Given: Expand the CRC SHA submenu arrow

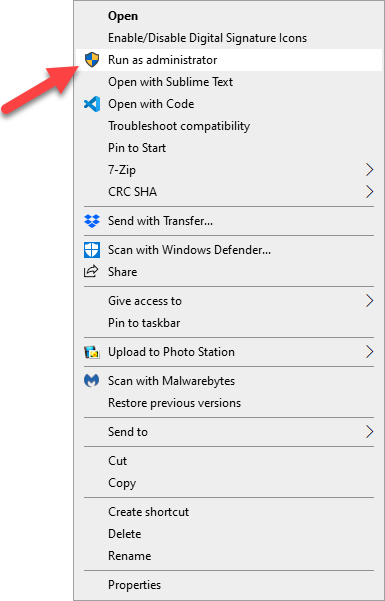Looking at the screenshot, I should (x=369, y=192).
